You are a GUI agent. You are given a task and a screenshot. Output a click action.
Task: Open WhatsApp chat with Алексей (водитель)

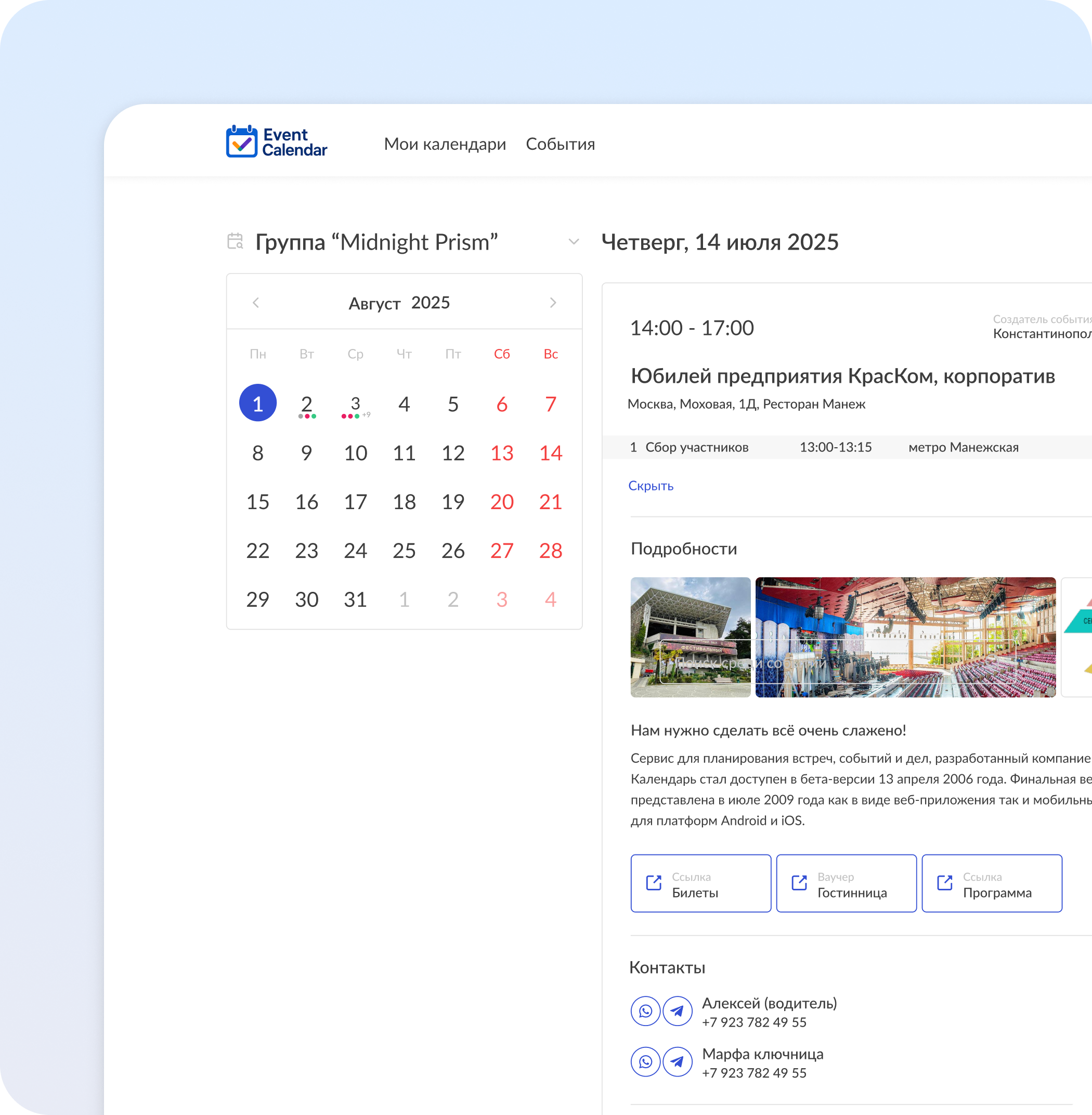[645, 1011]
